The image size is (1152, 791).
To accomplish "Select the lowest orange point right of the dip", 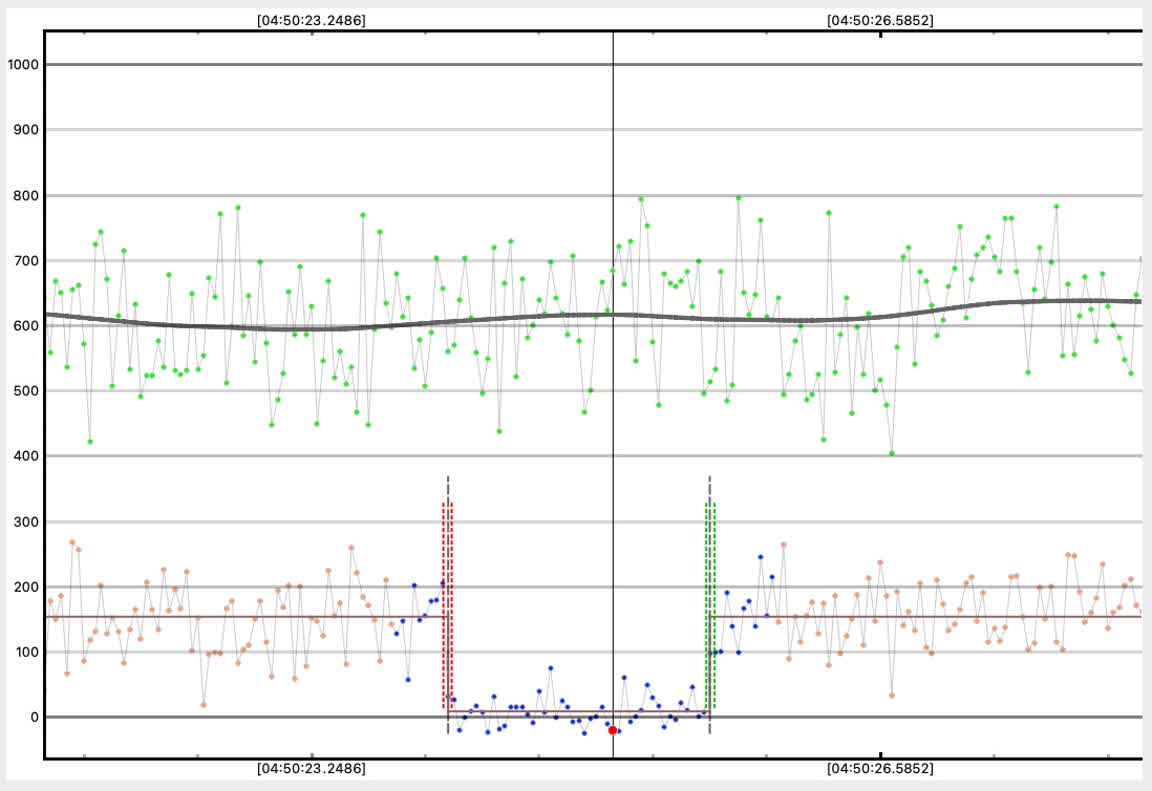I will pos(891,695).
